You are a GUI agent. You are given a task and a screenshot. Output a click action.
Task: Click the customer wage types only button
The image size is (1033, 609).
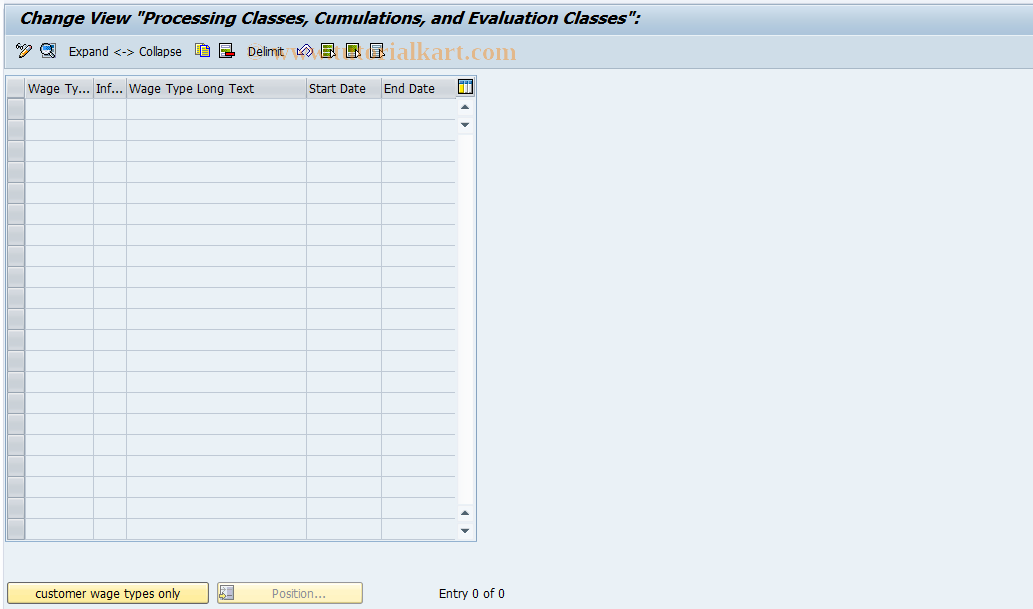coord(108,593)
